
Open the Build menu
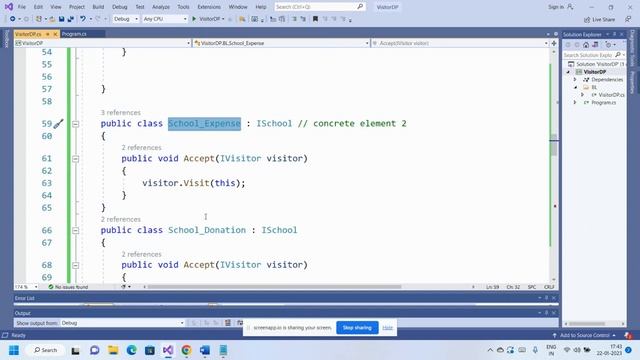click(98, 7)
